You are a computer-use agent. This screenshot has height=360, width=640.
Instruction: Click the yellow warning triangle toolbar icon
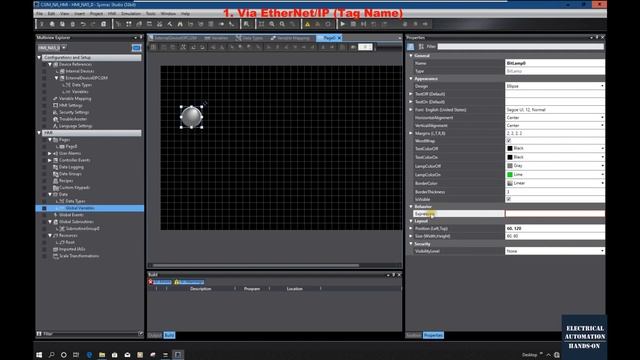point(307,24)
